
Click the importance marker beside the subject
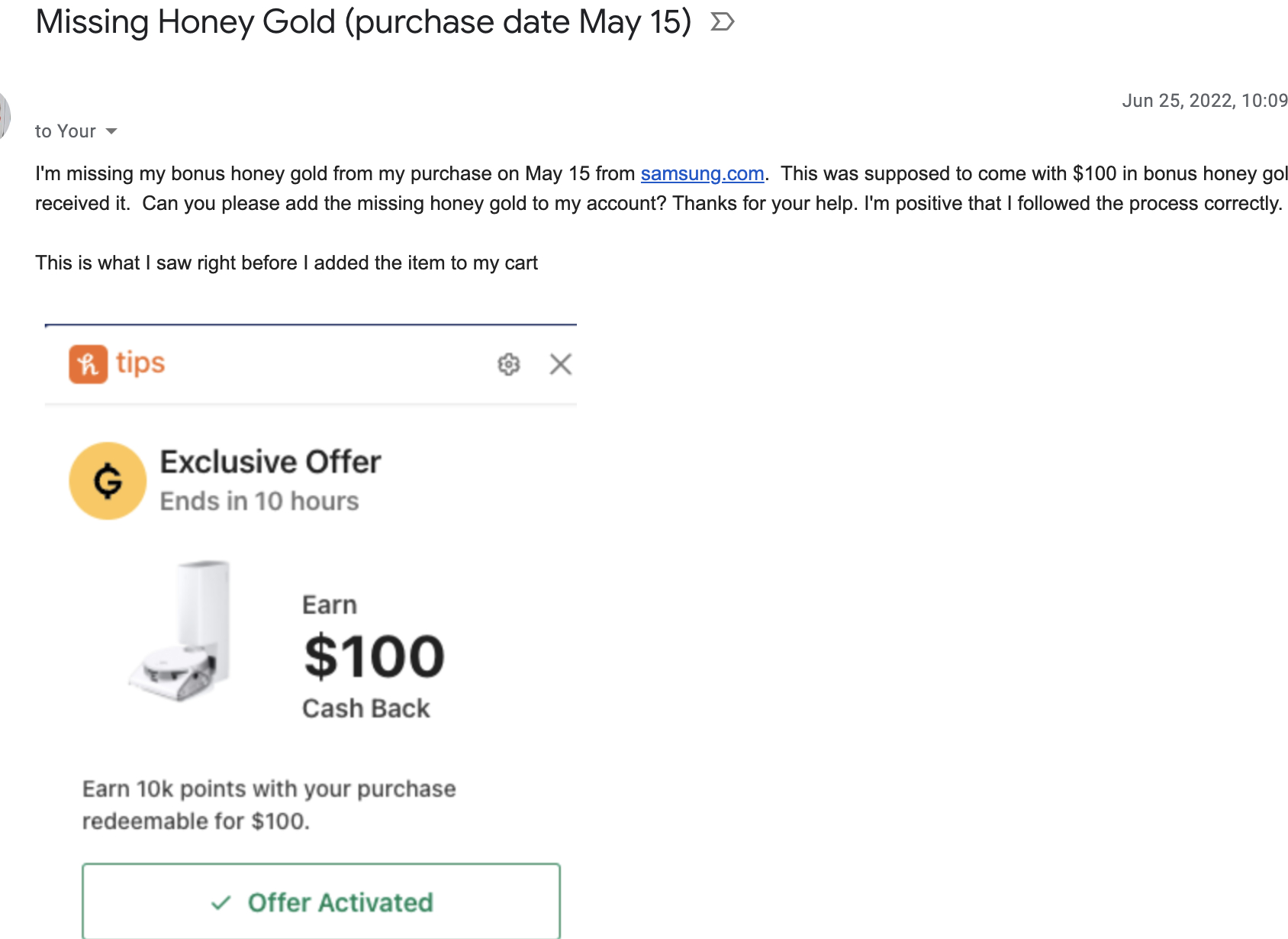click(x=722, y=22)
